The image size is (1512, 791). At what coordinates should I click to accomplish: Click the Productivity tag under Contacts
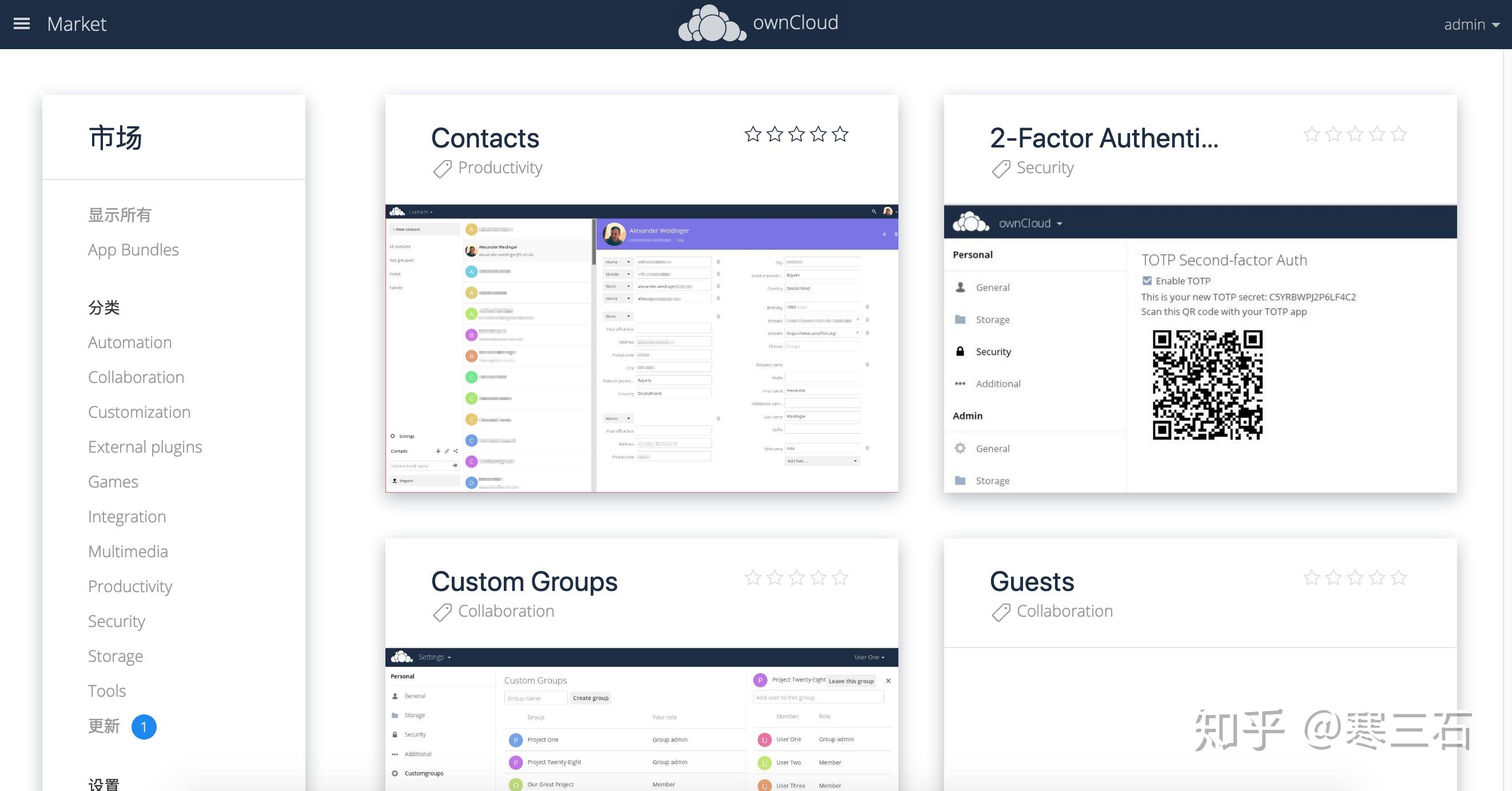pyautogui.click(x=500, y=168)
